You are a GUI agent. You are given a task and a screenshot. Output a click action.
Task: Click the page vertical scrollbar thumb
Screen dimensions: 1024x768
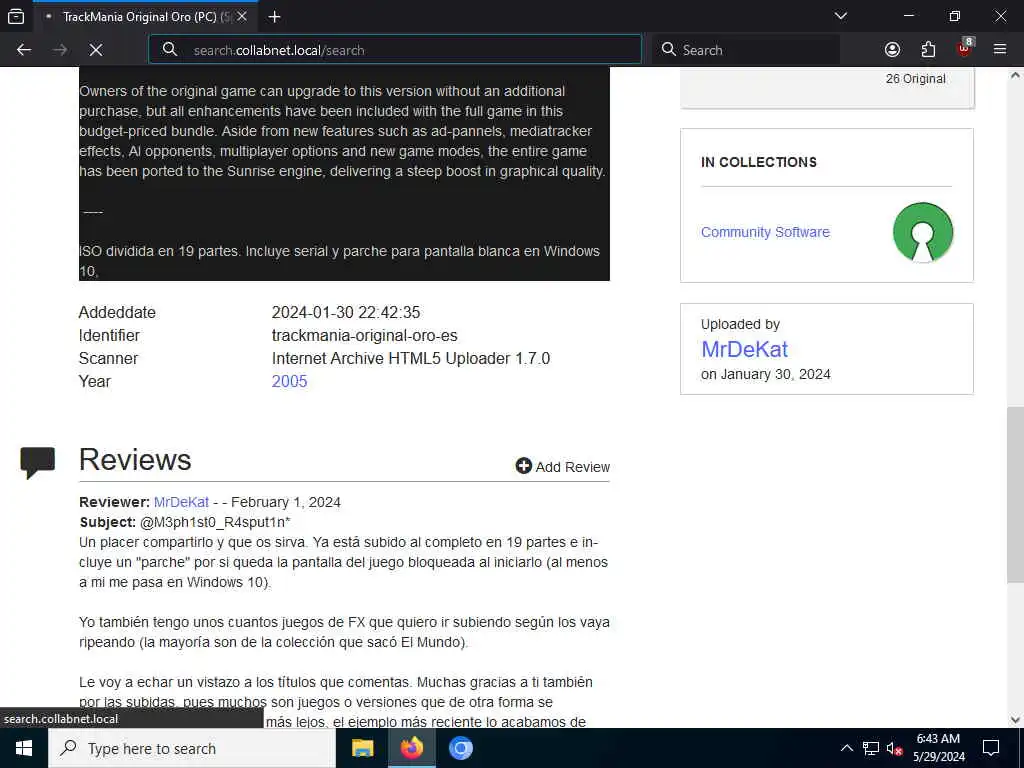[x=1015, y=494]
